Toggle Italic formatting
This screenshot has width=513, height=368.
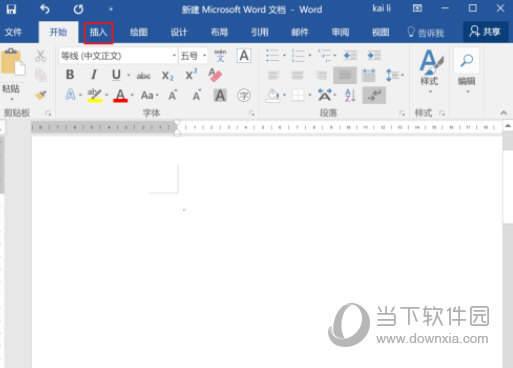click(x=94, y=75)
